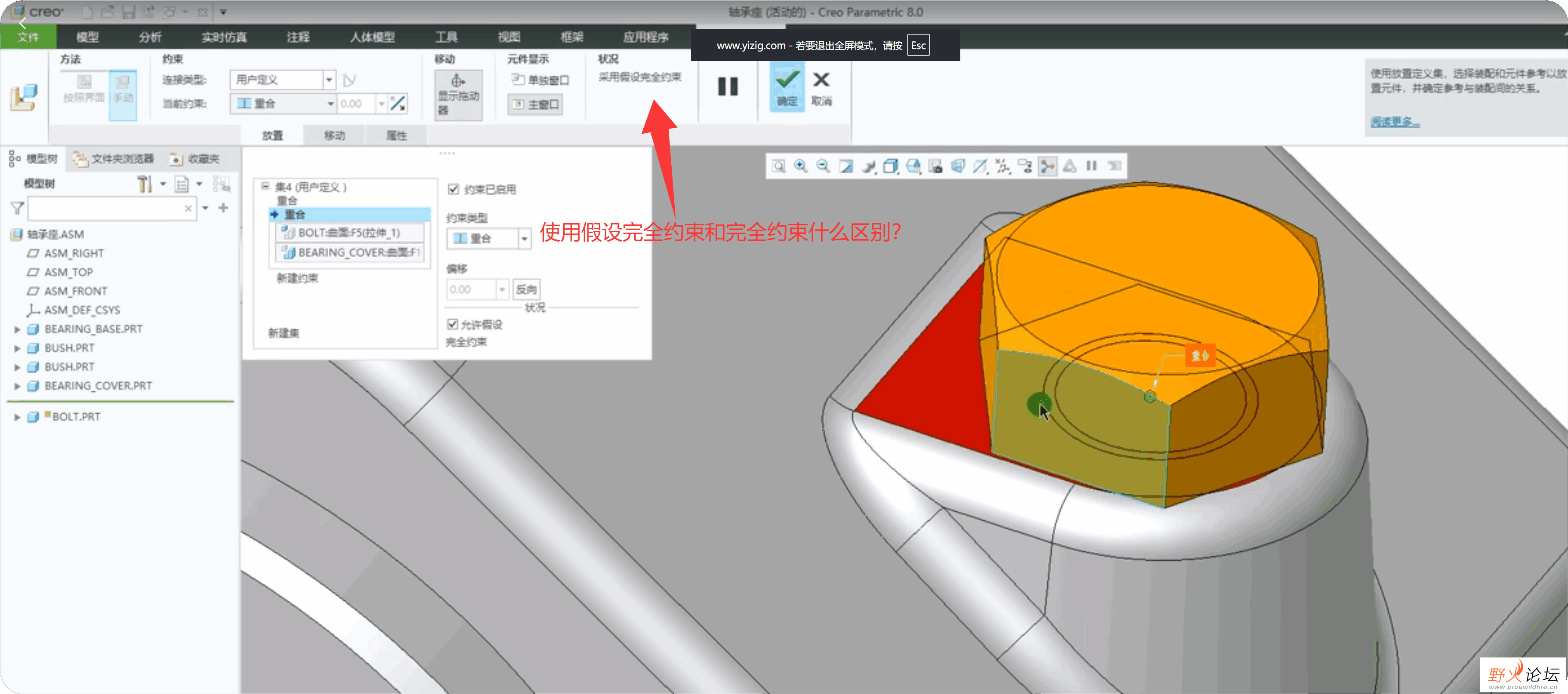Expand the BEARING_BASE.PRT tree node

[17, 329]
